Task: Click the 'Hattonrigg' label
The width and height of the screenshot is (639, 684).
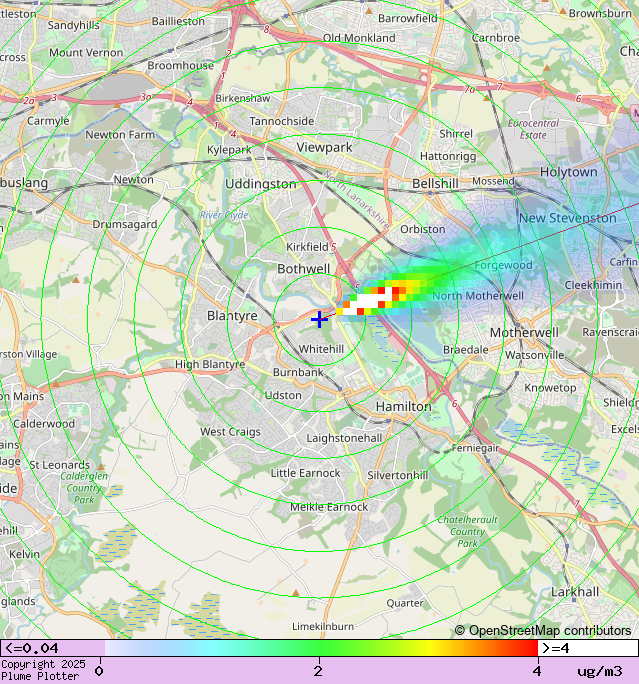Action: (448, 156)
